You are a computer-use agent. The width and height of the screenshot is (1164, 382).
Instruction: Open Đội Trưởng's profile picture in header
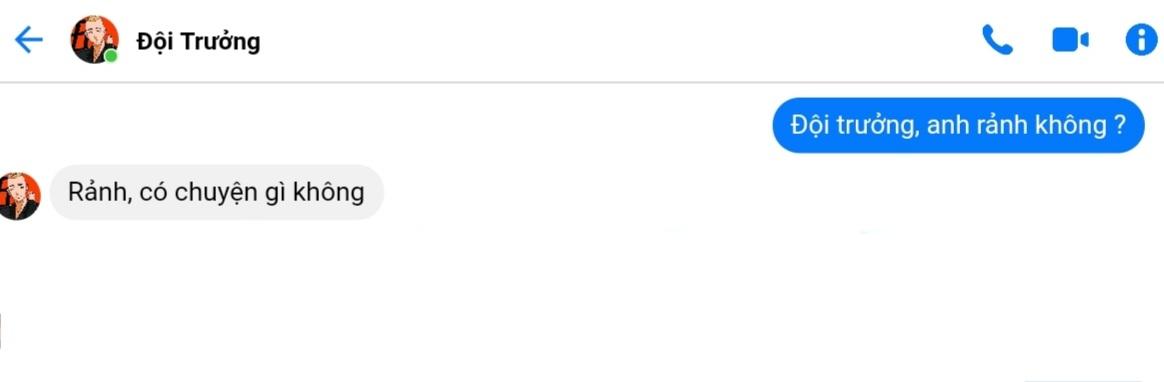click(x=94, y=40)
